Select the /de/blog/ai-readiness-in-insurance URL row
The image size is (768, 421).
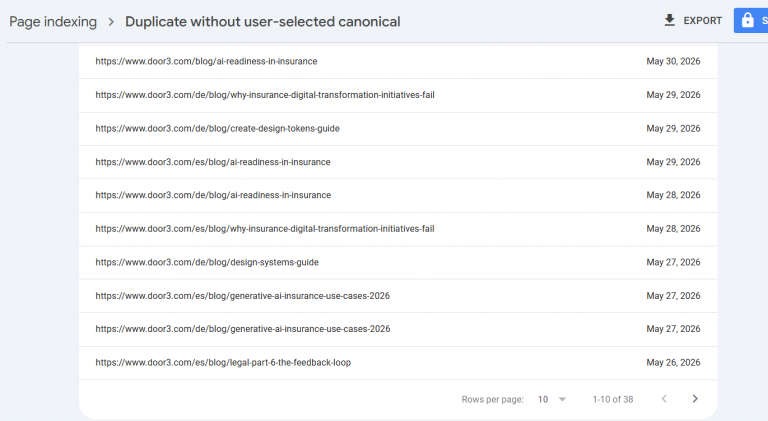[398, 195]
